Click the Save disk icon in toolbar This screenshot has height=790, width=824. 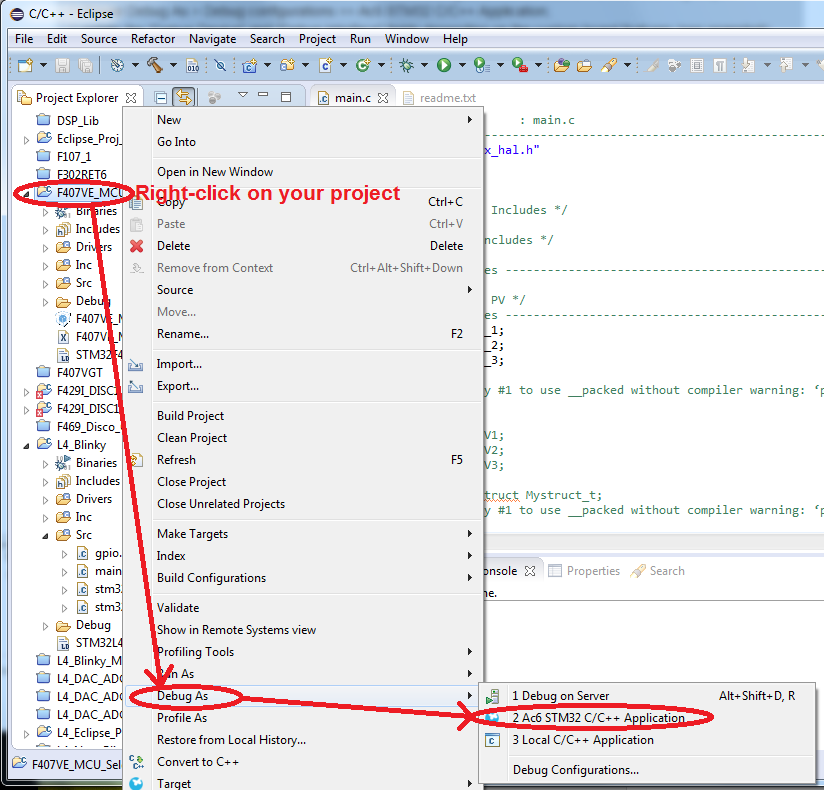[x=62, y=65]
